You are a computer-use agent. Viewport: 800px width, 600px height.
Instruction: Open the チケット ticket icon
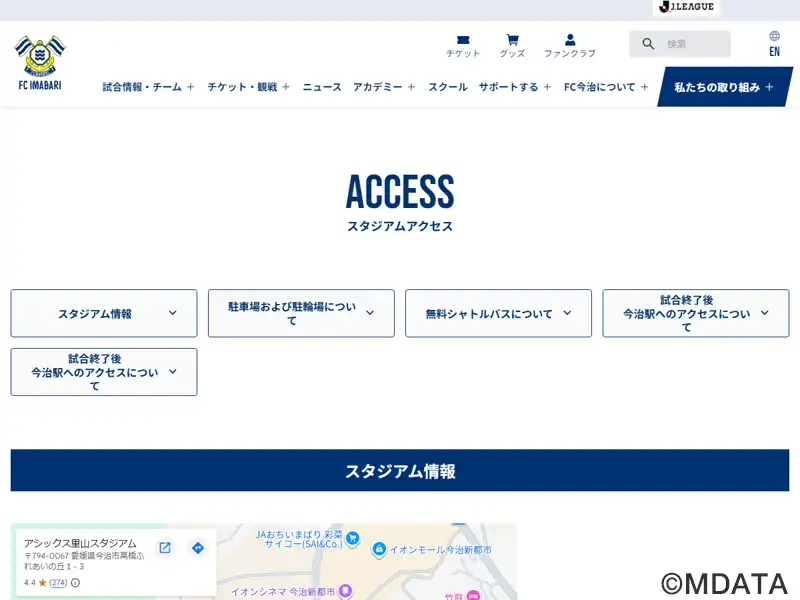[463, 46]
